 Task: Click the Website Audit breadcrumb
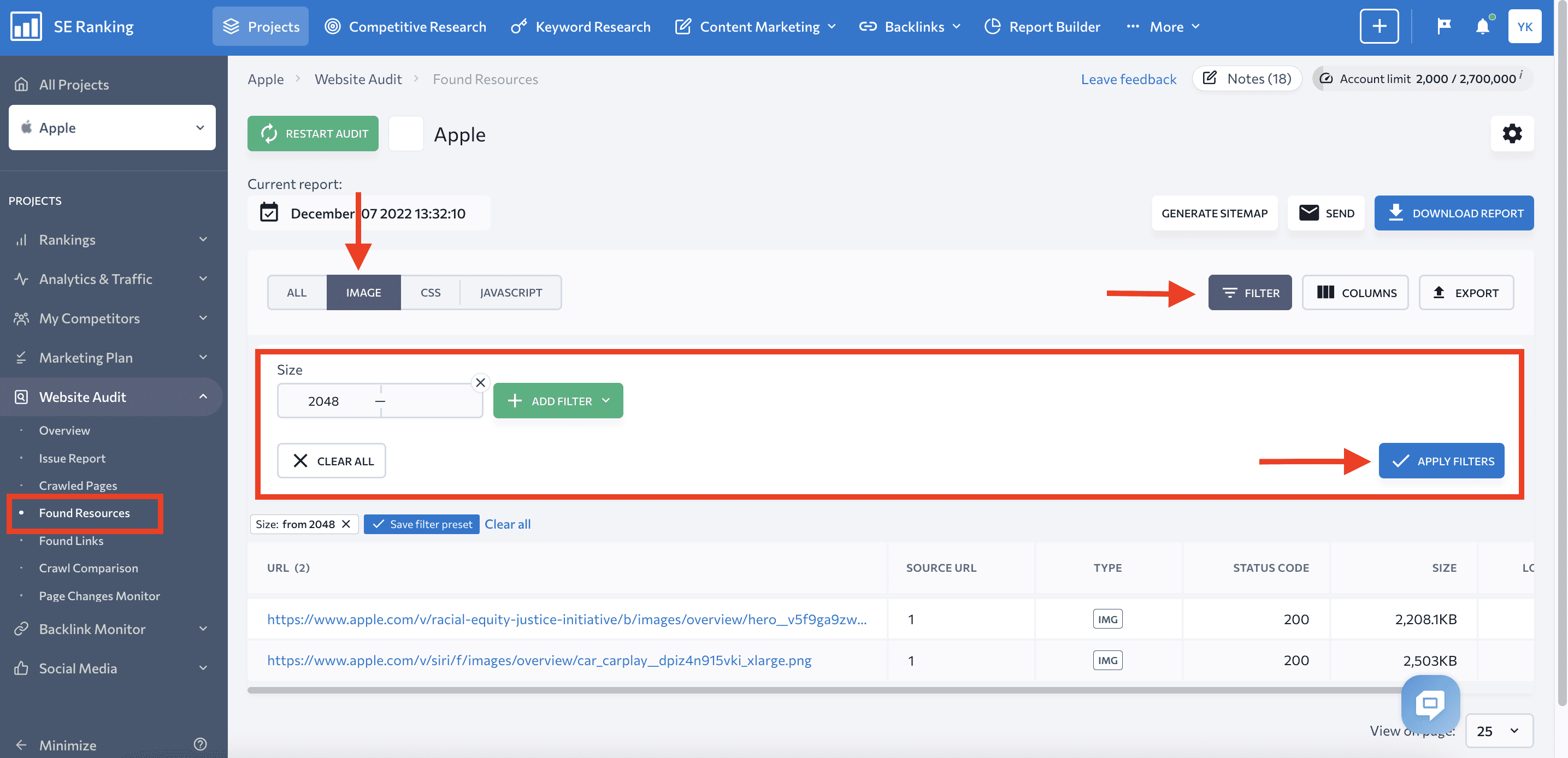click(x=358, y=79)
